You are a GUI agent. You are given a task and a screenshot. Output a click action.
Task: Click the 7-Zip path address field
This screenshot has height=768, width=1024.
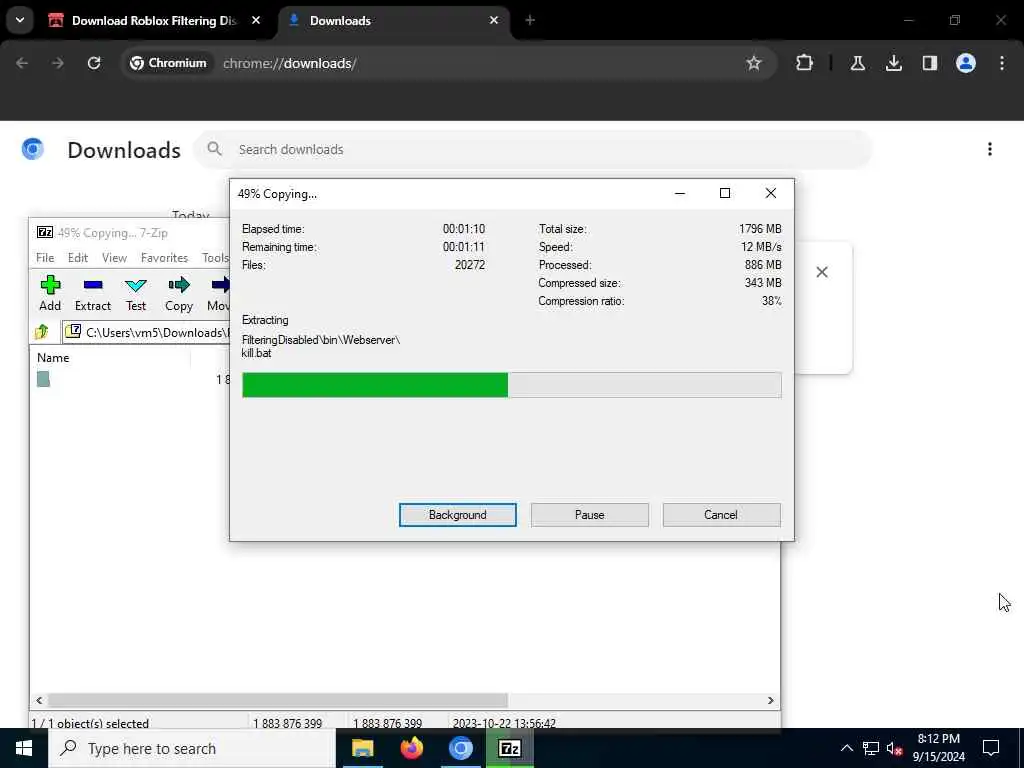click(x=146, y=332)
